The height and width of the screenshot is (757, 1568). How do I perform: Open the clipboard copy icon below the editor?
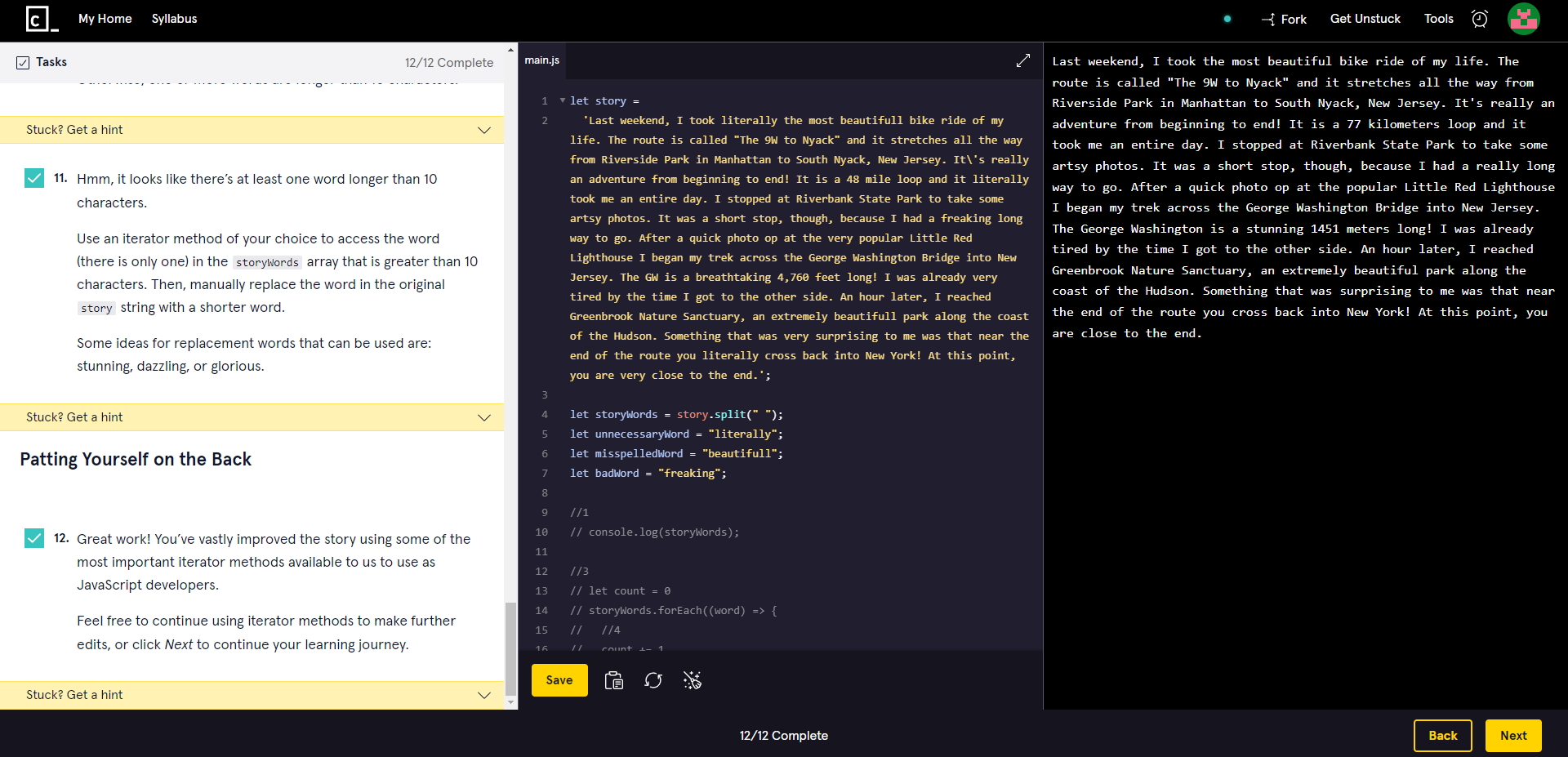[x=614, y=680]
